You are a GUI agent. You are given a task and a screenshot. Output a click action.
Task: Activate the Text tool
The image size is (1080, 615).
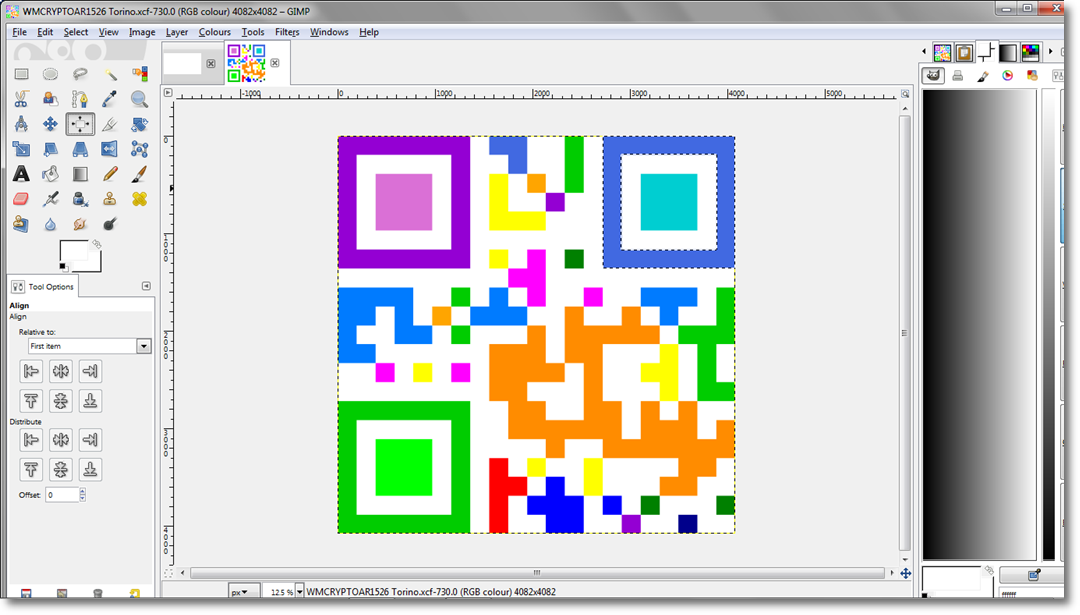coord(21,174)
